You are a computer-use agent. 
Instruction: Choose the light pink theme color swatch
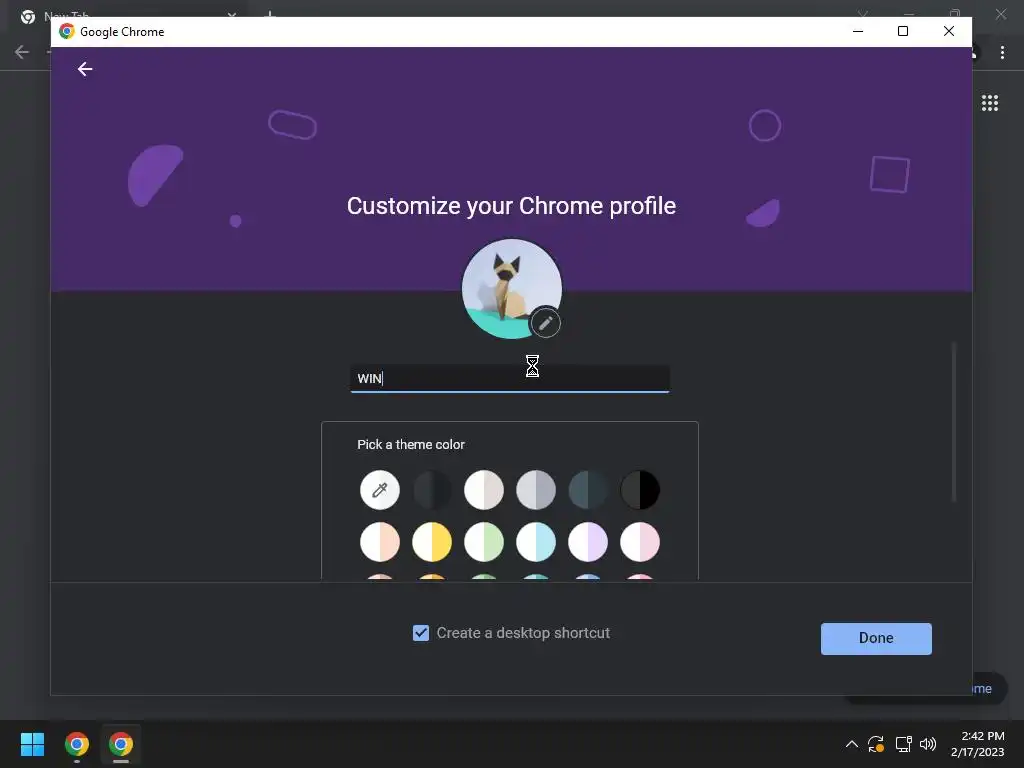(640, 541)
